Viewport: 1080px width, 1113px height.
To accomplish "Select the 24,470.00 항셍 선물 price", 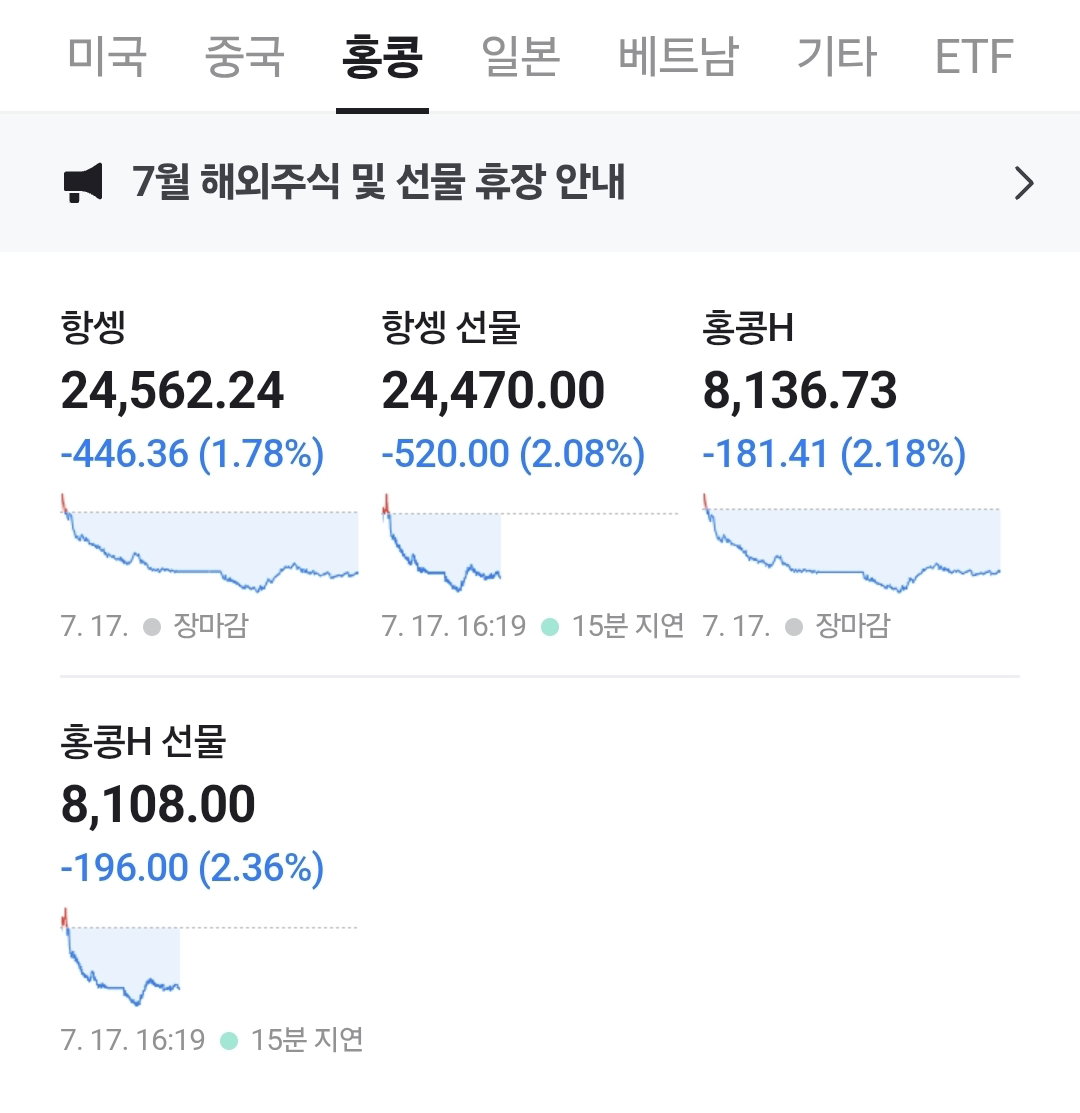I will point(493,390).
